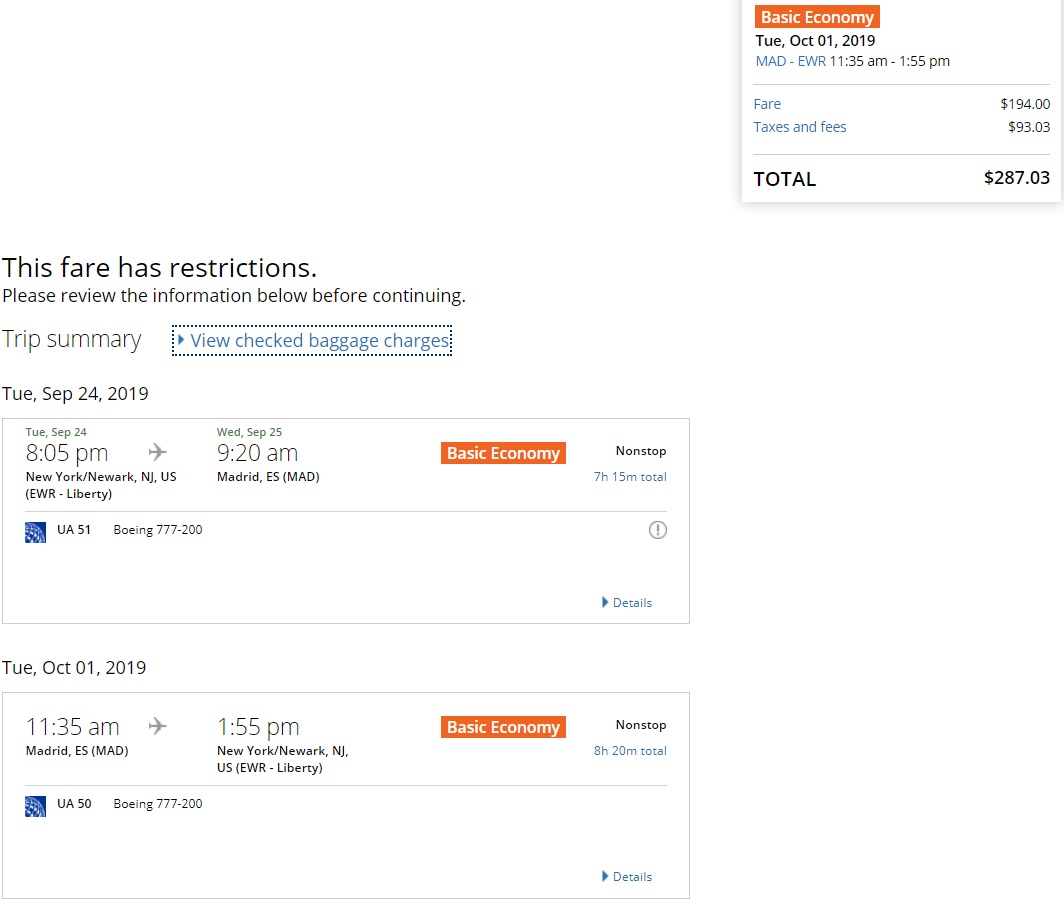Open the Taxes and fees link
1064x900 pixels.
(800, 127)
